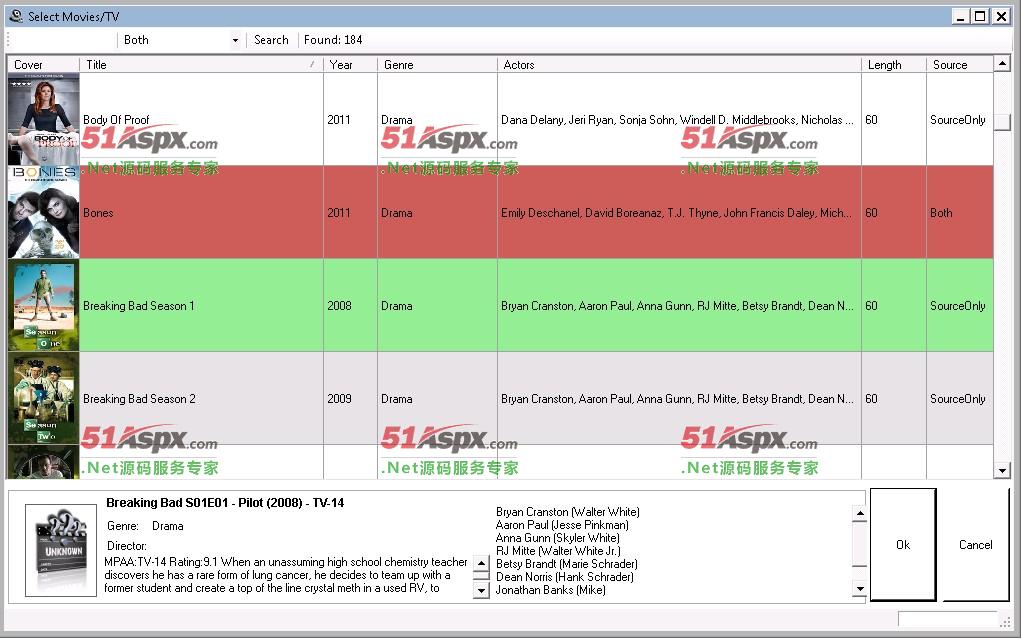
Task: Confirm selection with the Ok button
Action: click(903, 545)
